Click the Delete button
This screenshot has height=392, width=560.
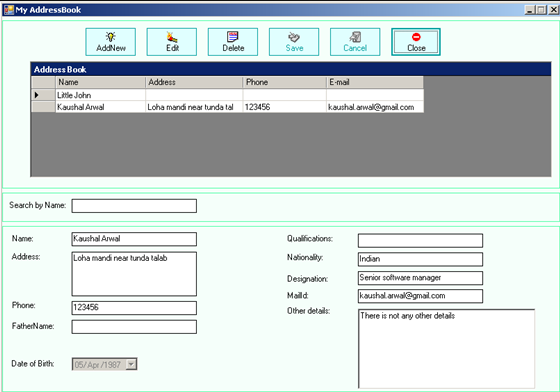tap(233, 42)
